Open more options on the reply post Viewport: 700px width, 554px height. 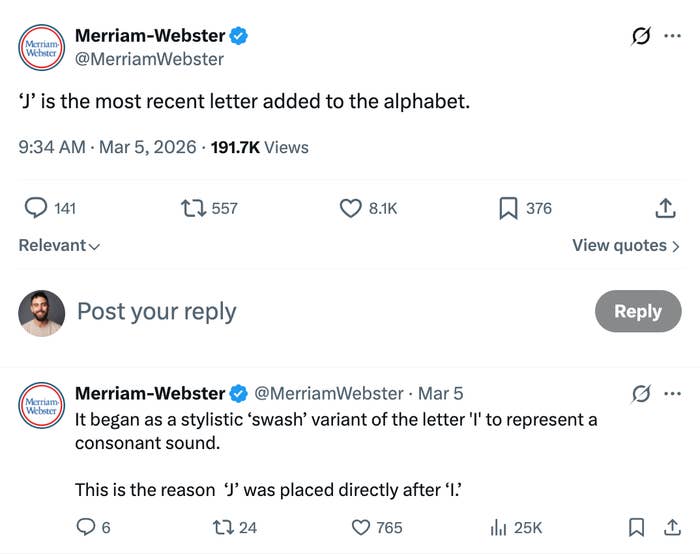tap(672, 393)
